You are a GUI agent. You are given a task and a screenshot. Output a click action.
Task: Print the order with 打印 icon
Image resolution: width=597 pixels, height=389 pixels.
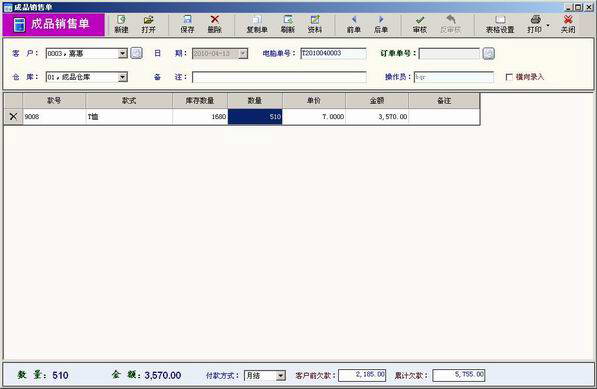tap(535, 24)
